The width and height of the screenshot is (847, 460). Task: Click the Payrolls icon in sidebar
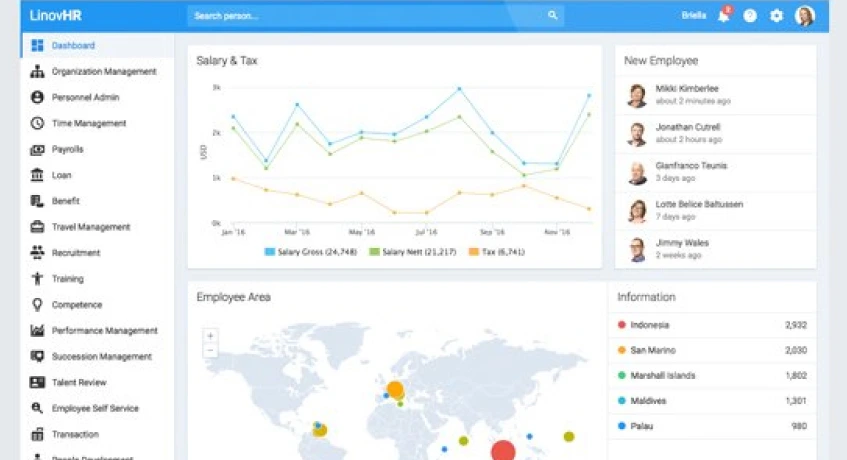tap(37, 149)
